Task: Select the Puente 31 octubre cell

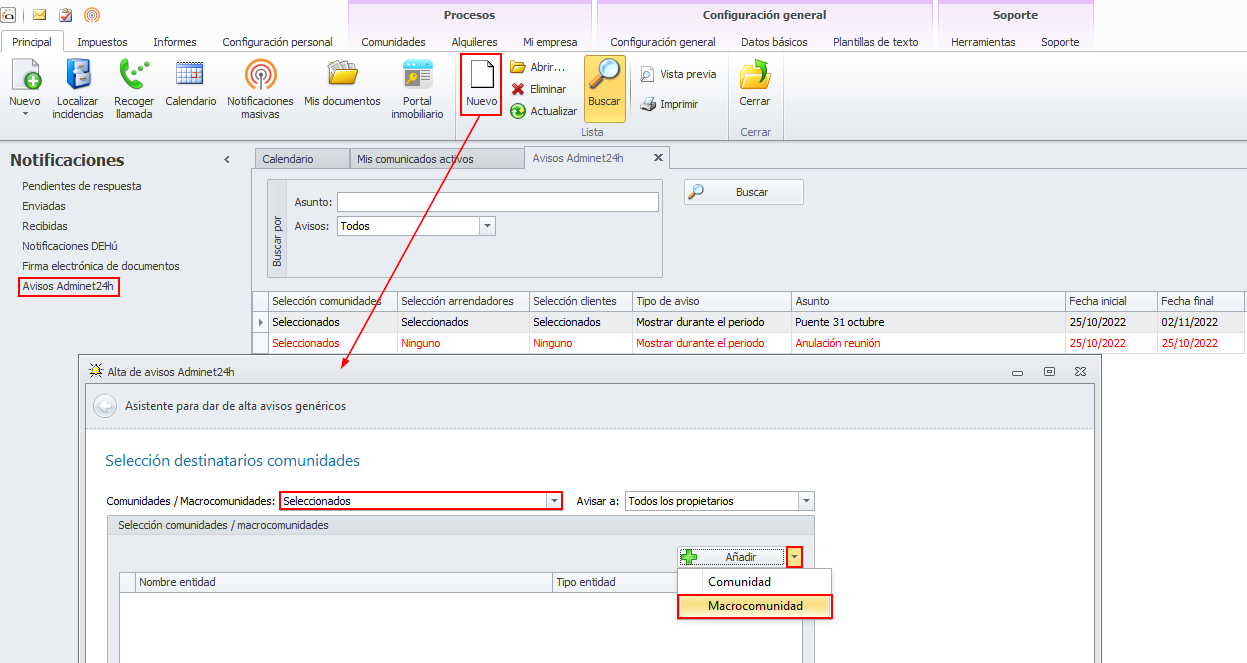Action: tap(928, 322)
